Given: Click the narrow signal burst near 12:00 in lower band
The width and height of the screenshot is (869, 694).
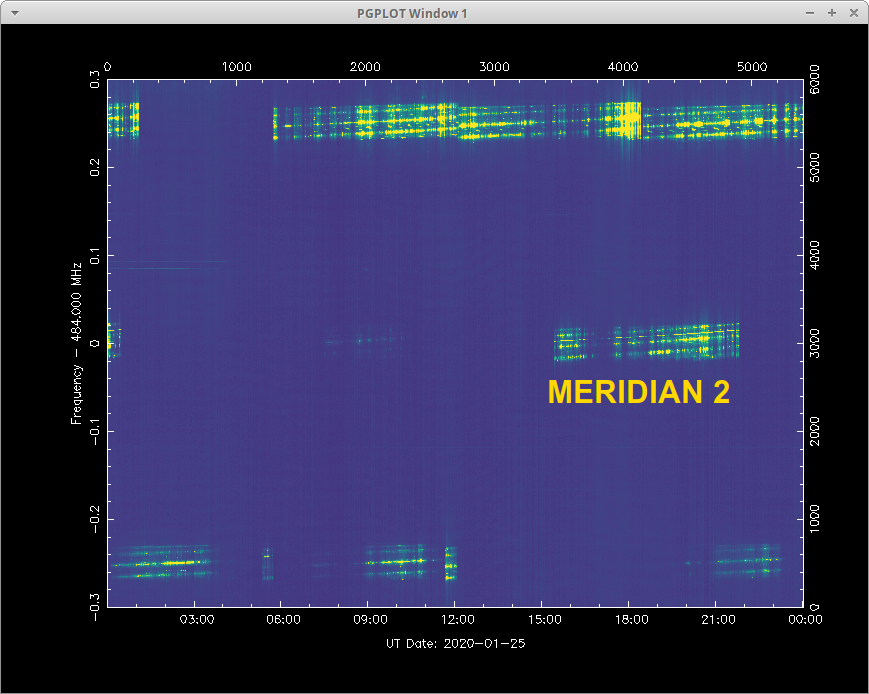Looking at the screenshot, I should [x=451, y=564].
